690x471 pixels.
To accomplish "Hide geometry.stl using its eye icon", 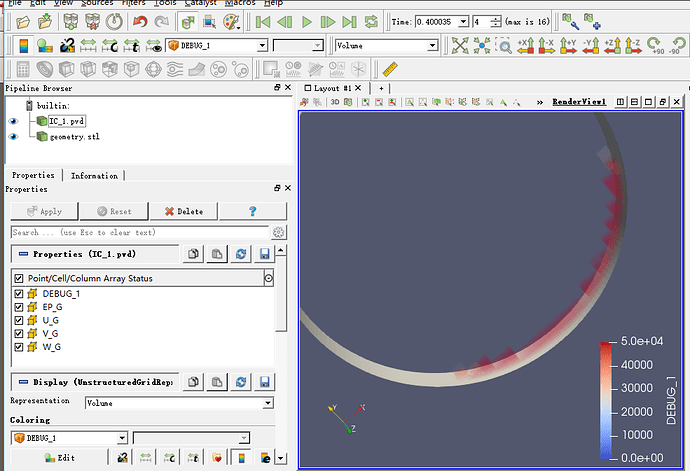I will click(14, 136).
